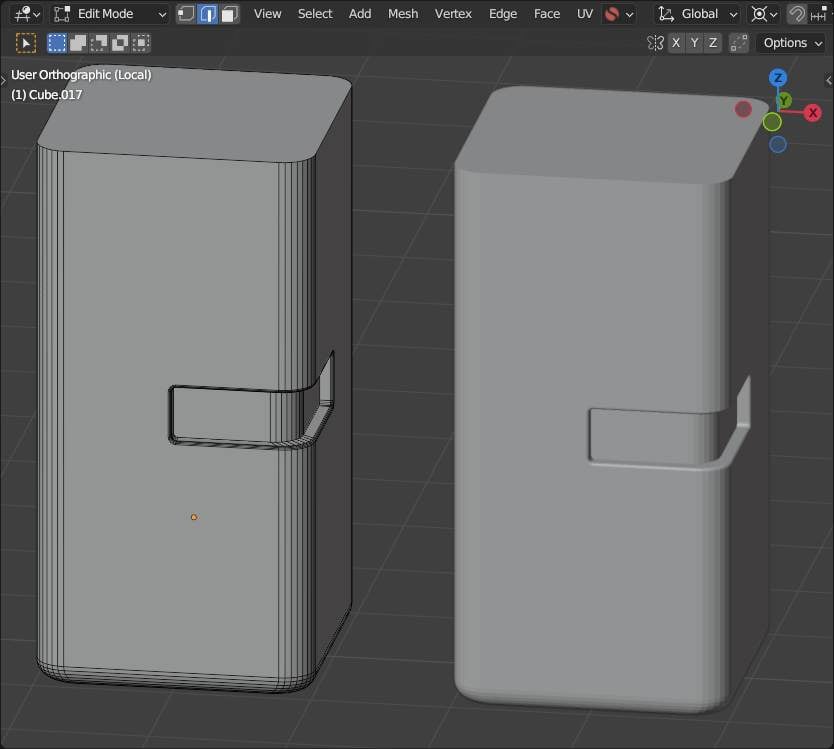
Task: Click the mesh symmetry butterfly icon
Action: (x=655, y=43)
